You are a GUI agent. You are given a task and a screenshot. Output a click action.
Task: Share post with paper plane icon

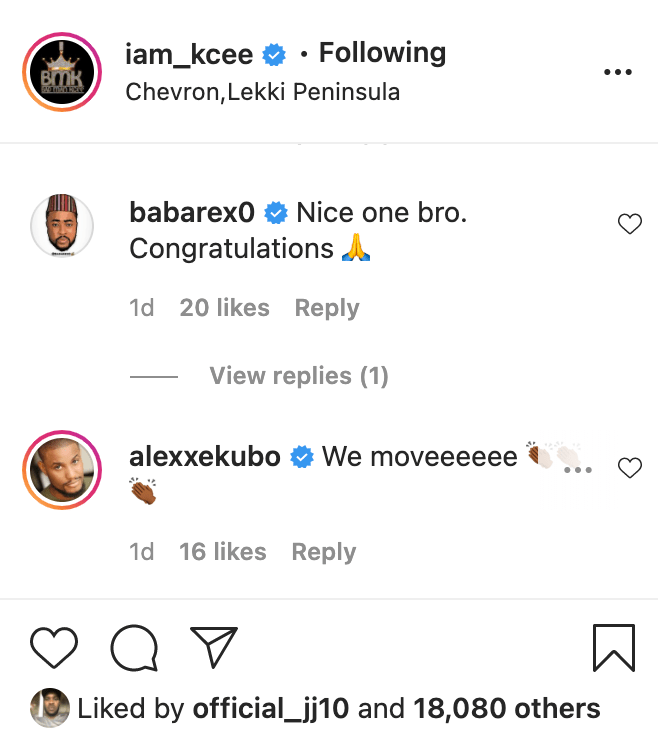pos(212,647)
